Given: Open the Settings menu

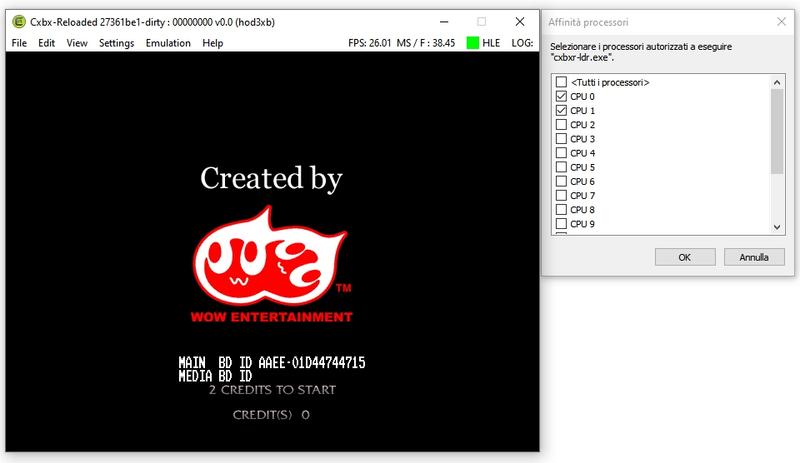Looking at the screenshot, I should 116,43.
